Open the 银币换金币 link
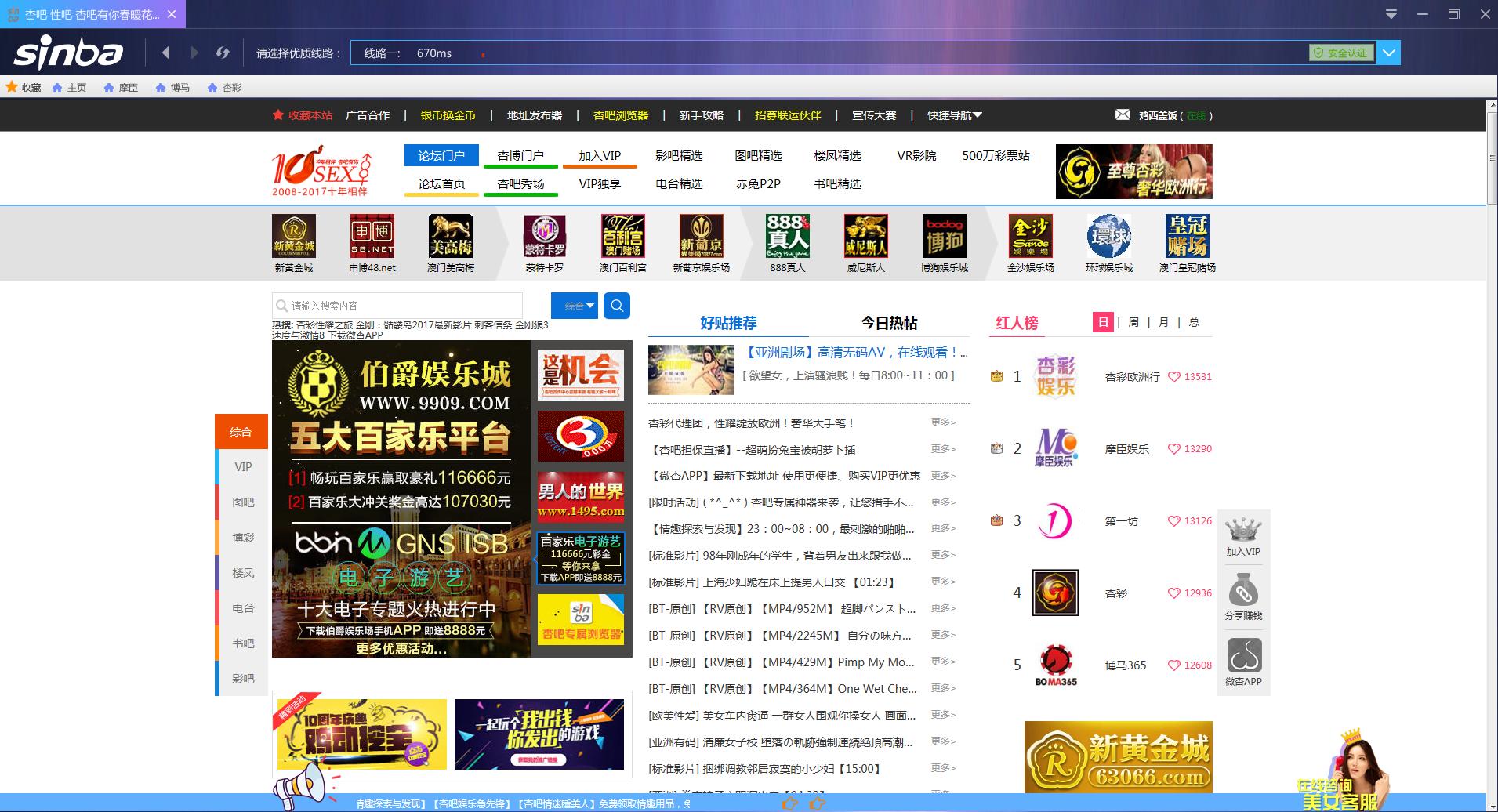 (x=448, y=115)
